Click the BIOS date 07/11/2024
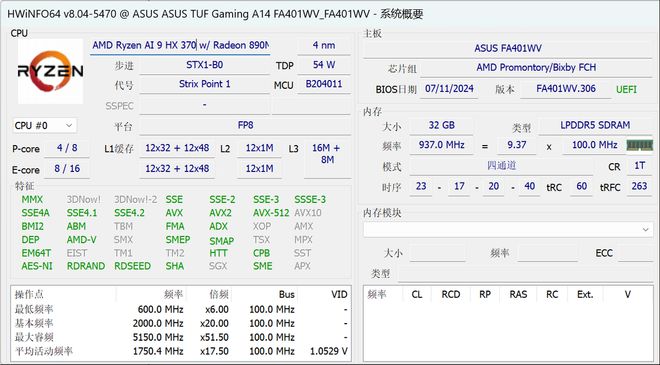Image resolution: width=660 pixels, height=365 pixels. 449,89
